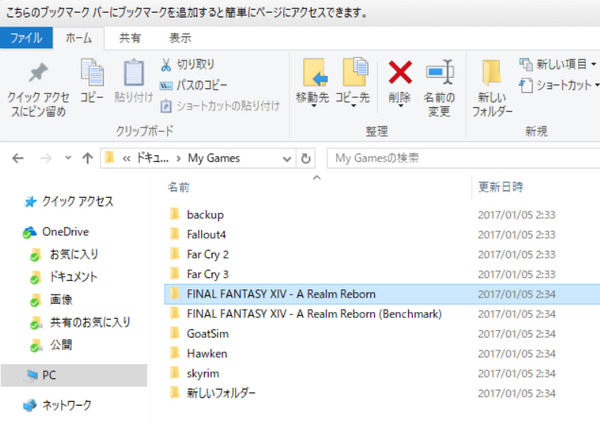
Task: Select Network (ネットワーク) in navigation pane
Action: pos(67,405)
